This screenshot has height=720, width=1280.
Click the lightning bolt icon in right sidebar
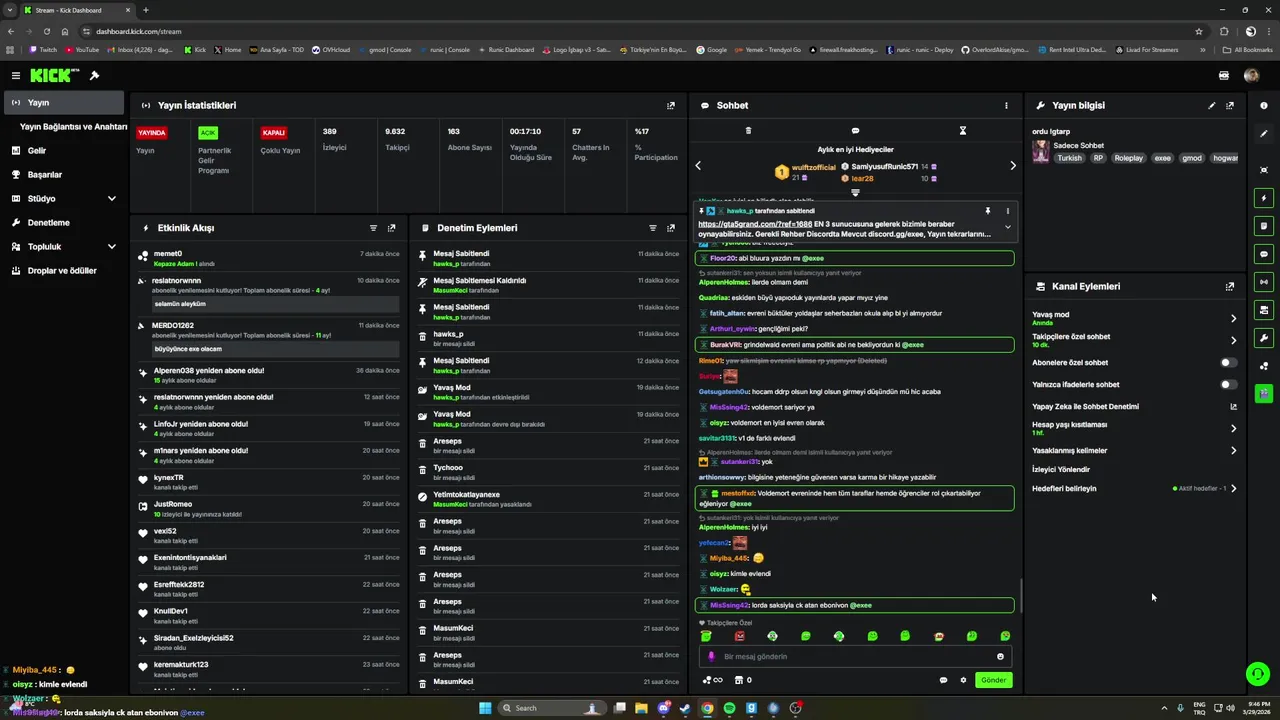pos(1264,198)
